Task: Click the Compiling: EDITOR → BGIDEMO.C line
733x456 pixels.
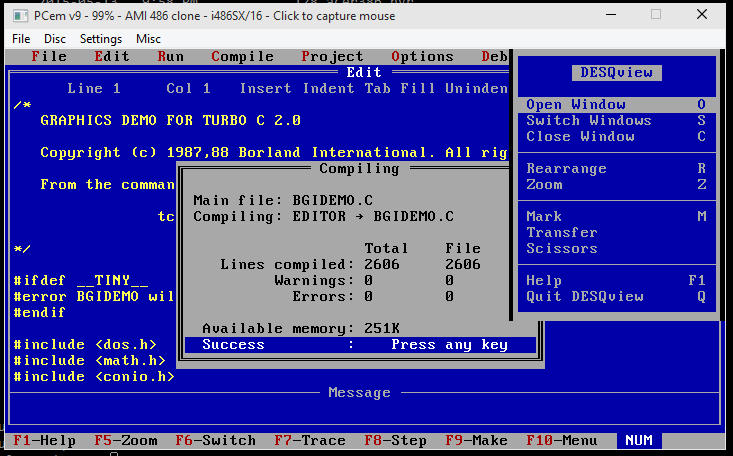Action: point(323,217)
